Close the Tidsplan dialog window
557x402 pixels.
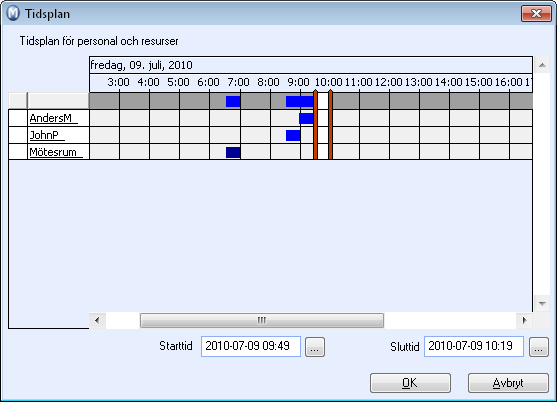tap(536, 13)
